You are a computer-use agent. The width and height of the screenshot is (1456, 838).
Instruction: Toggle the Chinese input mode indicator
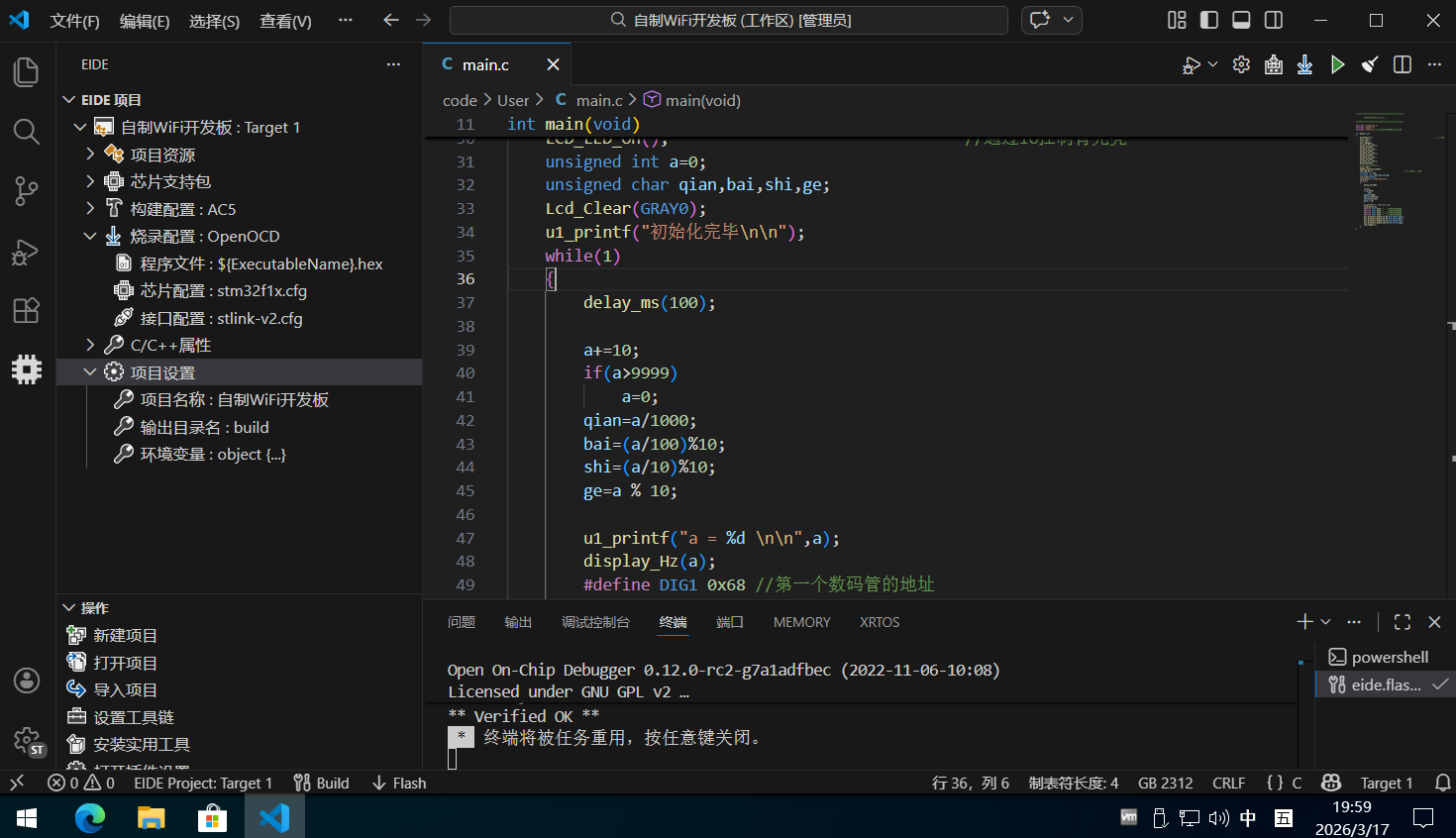click(1248, 818)
